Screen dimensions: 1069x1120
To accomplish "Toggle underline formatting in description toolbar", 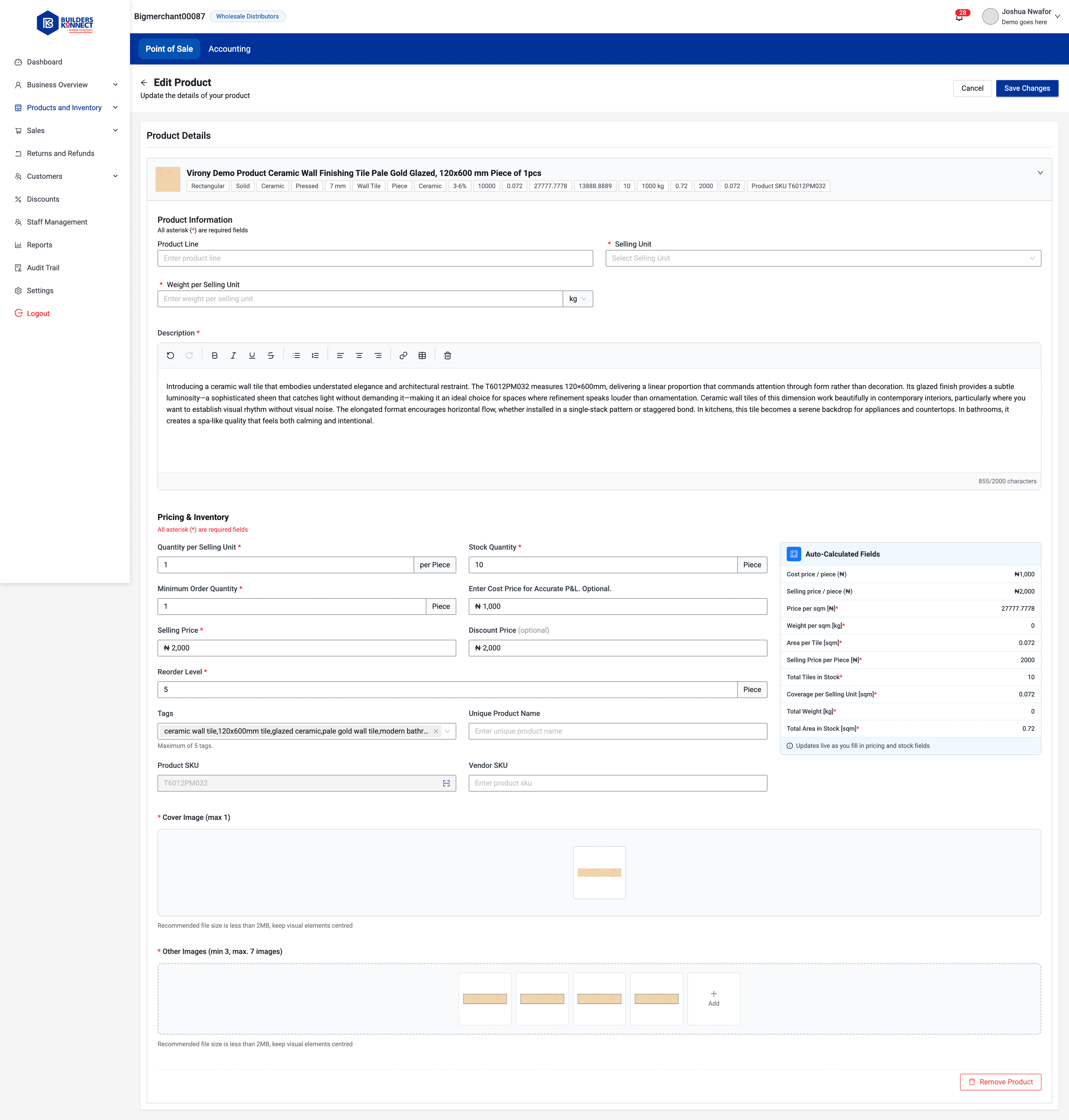I will [x=252, y=356].
